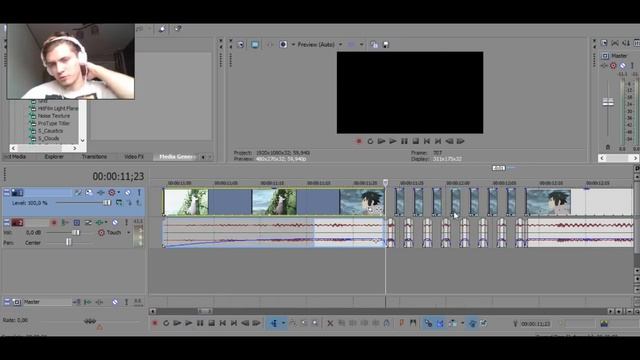Adjust audio track Vol slider
The height and width of the screenshot is (360, 640).
(76, 233)
